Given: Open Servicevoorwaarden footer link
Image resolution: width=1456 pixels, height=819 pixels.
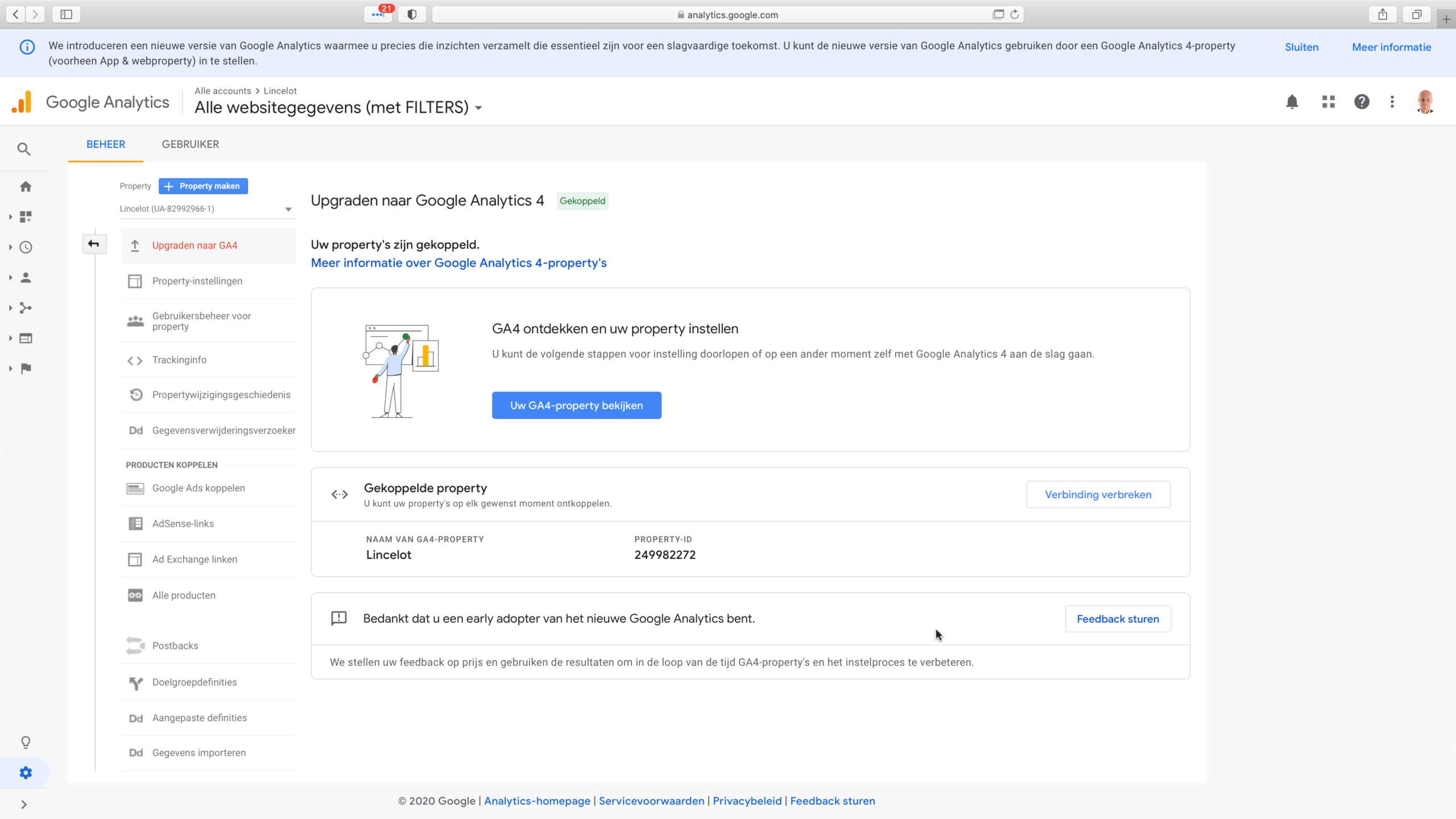Looking at the screenshot, I should 651,801.
